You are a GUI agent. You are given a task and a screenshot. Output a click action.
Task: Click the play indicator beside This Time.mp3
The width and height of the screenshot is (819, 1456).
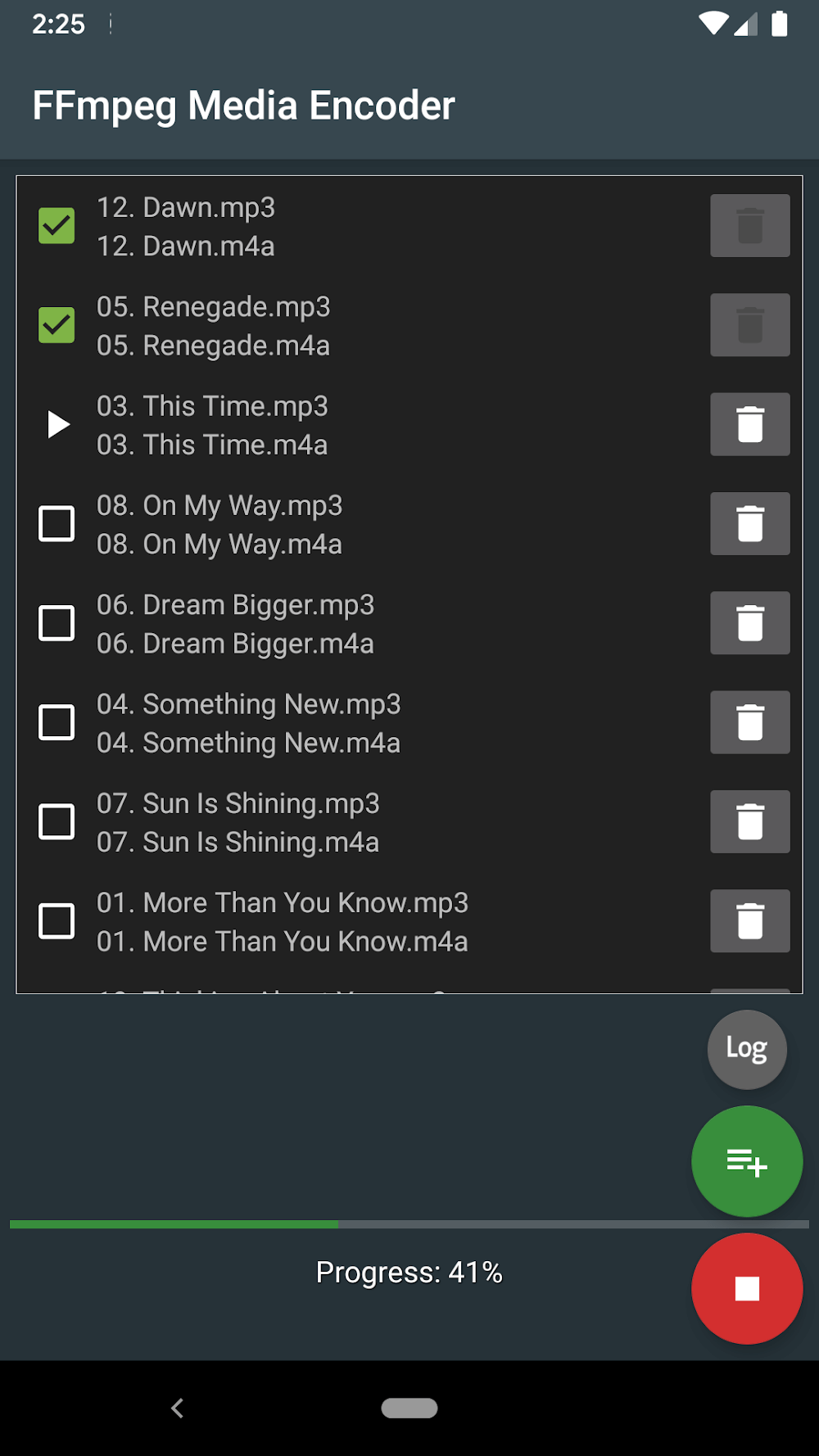coord(57,424)
